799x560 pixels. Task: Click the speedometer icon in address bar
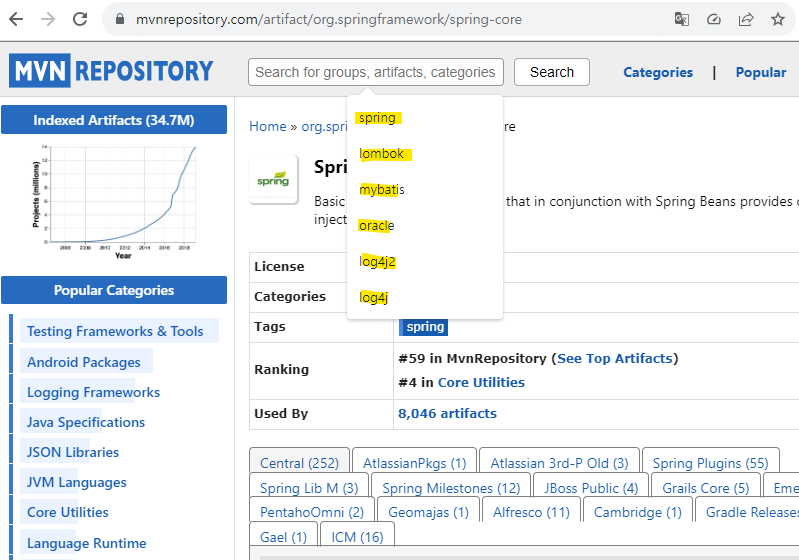(713, 19)
